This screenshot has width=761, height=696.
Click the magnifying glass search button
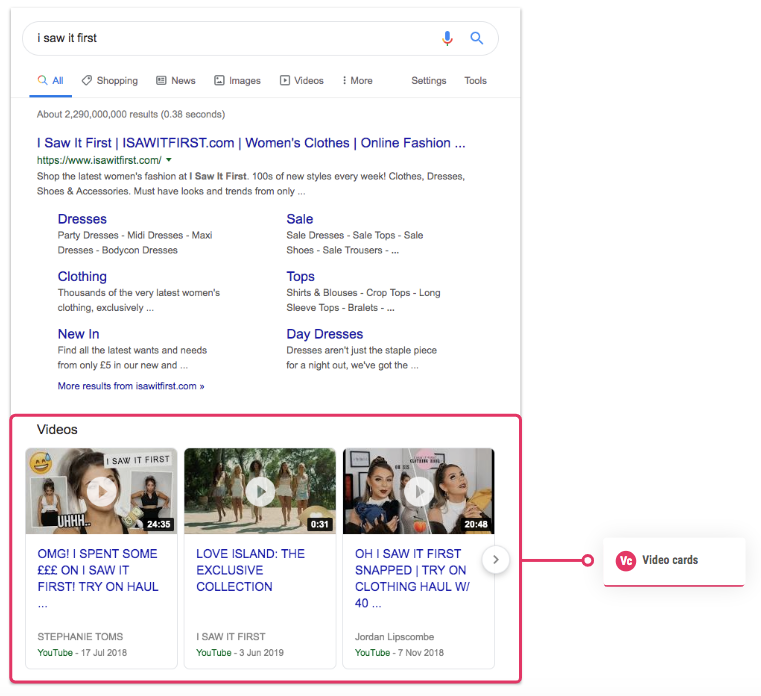coord(477,38)
